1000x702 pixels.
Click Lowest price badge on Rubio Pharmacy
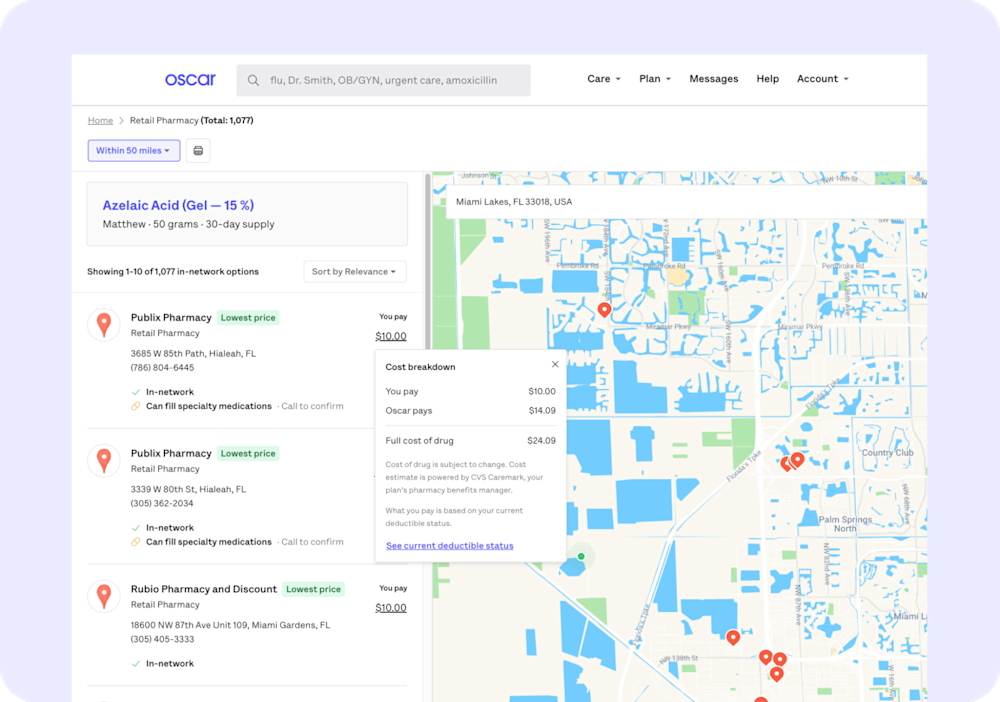[x=313, y=589]
